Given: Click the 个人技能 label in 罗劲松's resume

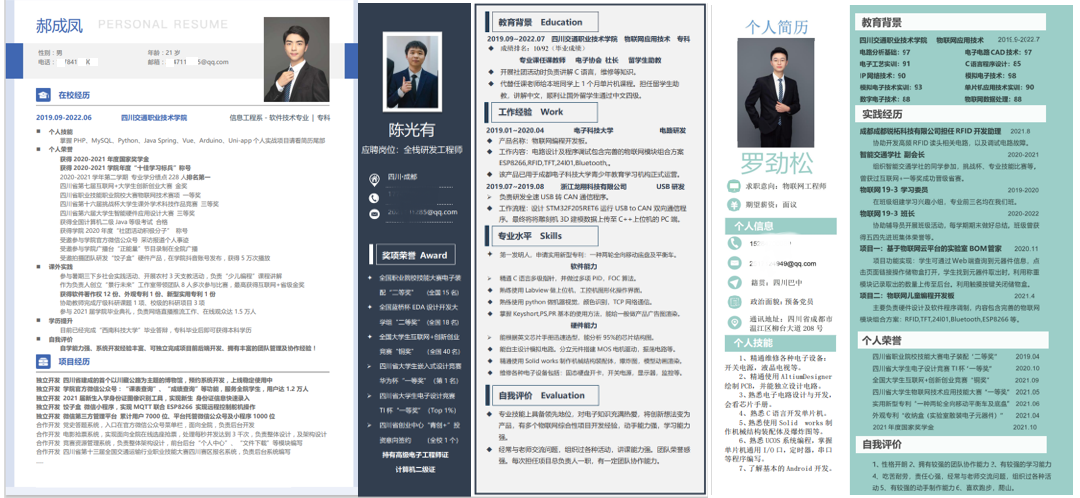Looking at the screenshot, I should [x=763, y=342].
